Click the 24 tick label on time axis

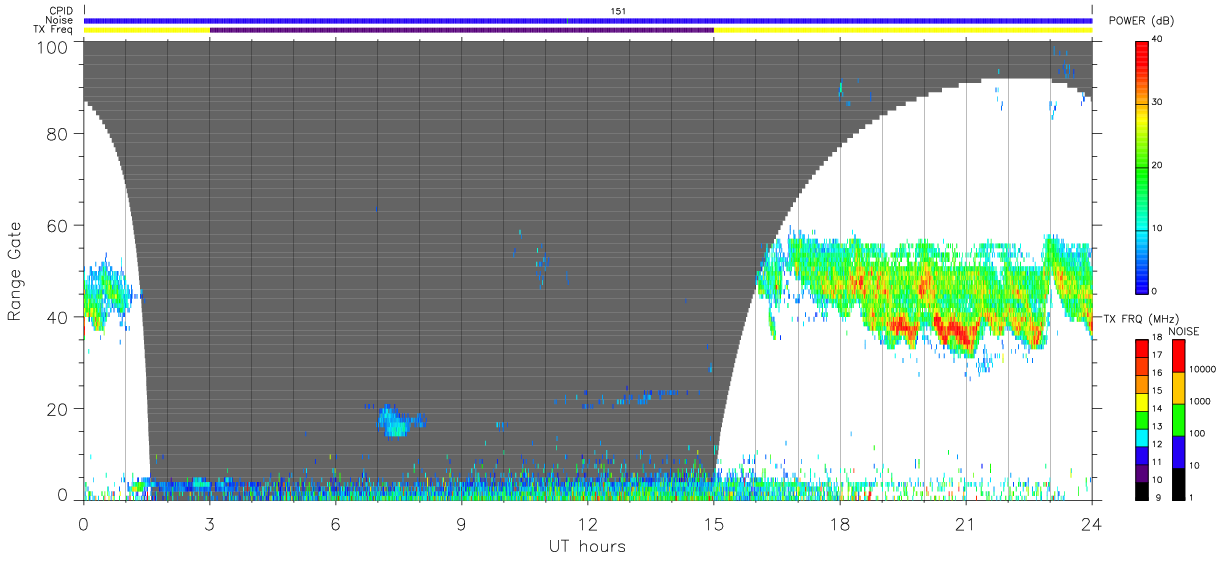click(x=1091, y=523)
